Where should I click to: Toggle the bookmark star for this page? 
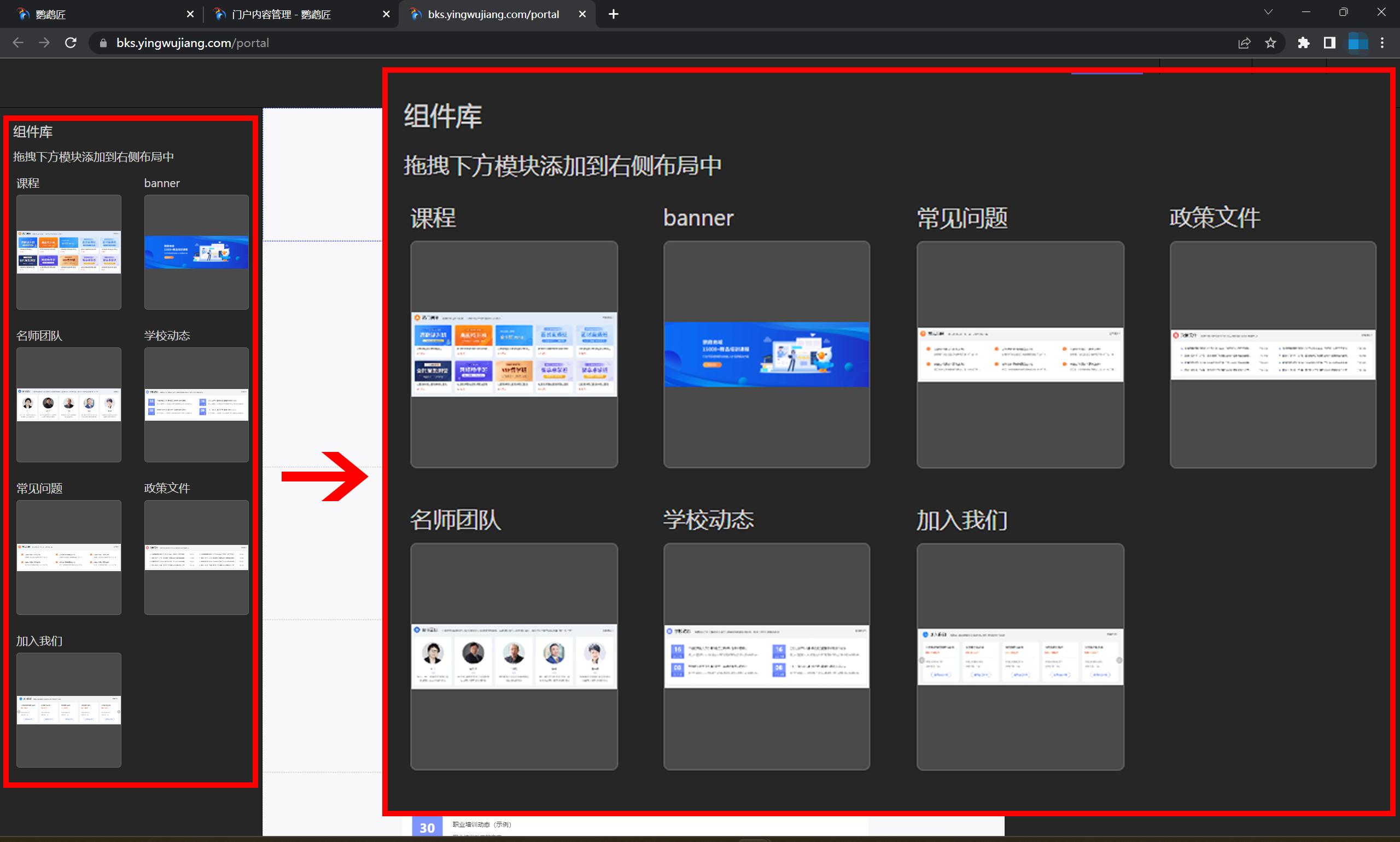click(x=1270, y=43)
